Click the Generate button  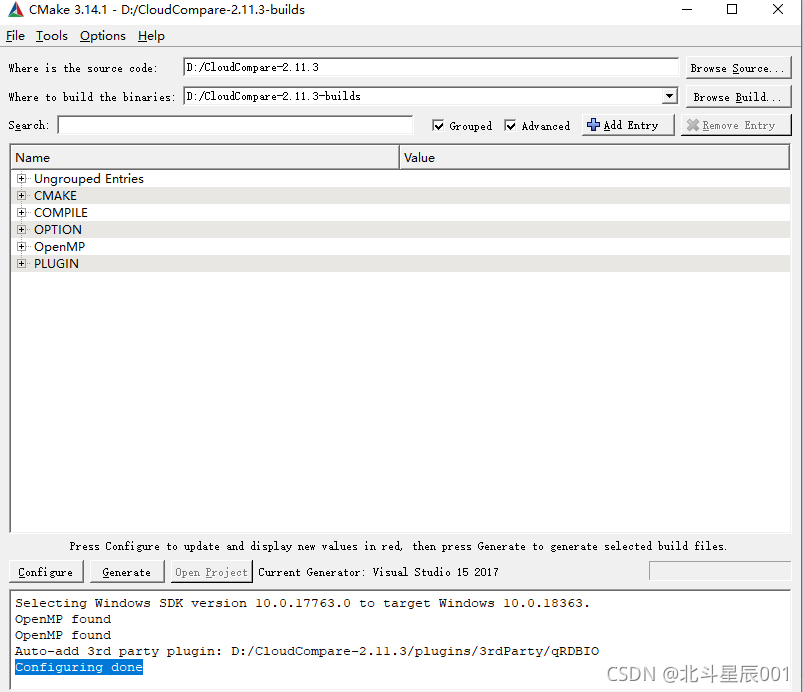point(127,572)
